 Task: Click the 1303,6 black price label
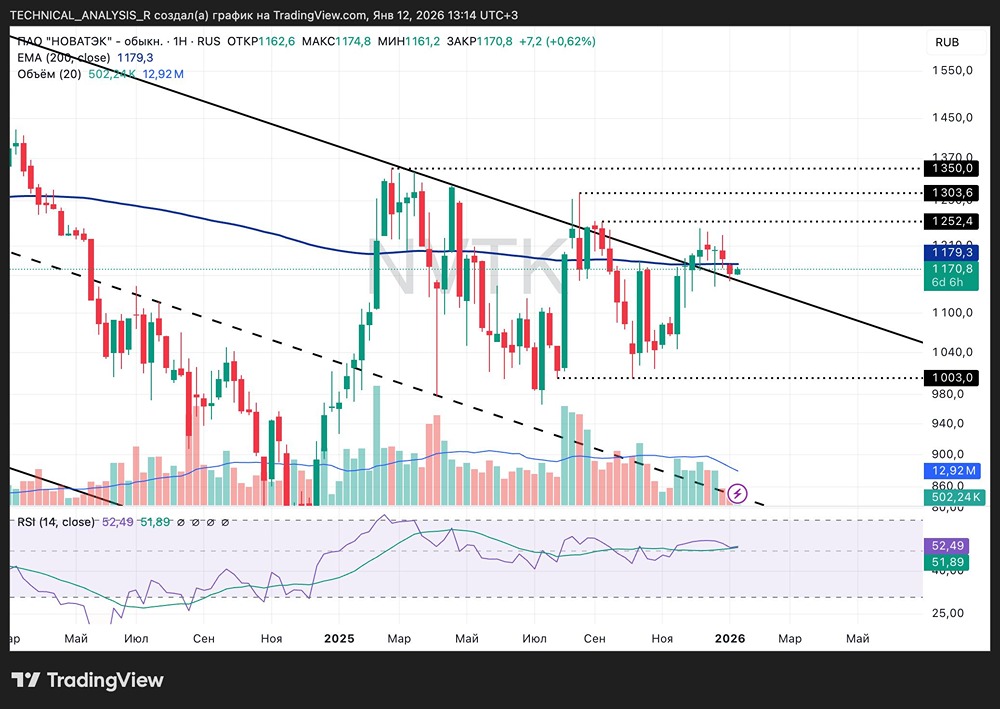pyautogui.click(x=952, y=193)
